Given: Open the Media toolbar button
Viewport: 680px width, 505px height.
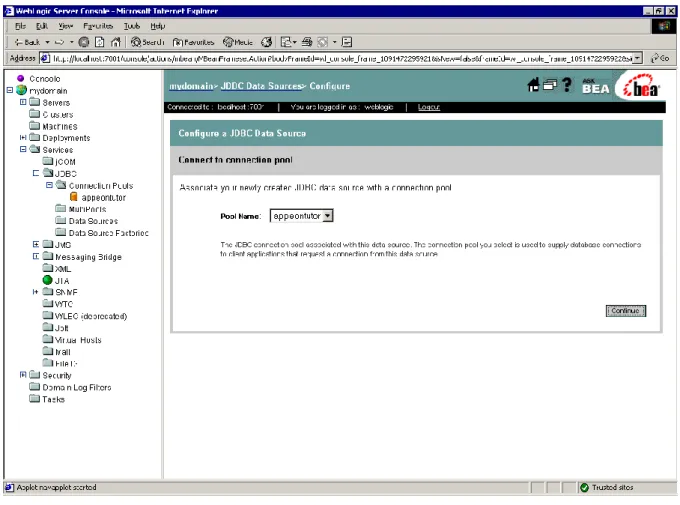Looking at the screenshot, I should 238,42.
